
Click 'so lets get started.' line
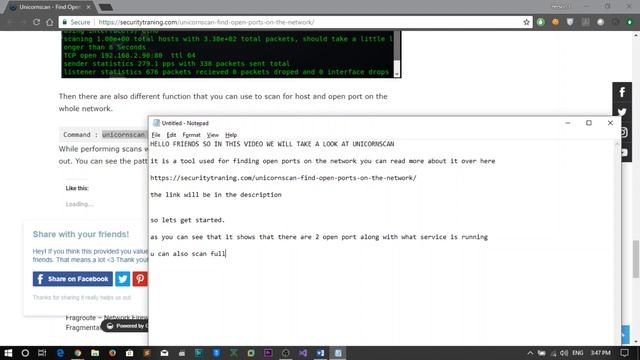click(x=187, y=220)
